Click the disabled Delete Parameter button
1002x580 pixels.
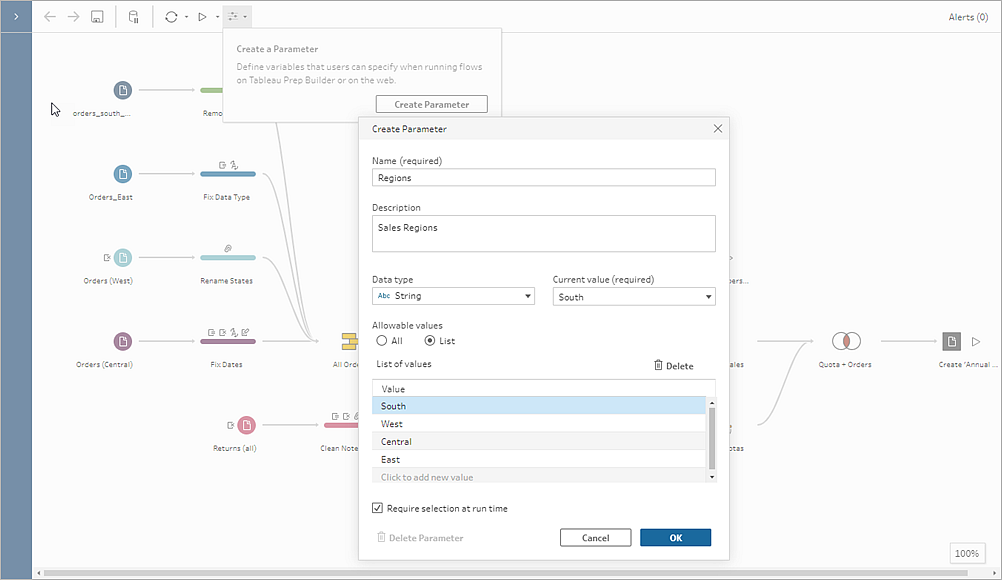(x=420, y=537)
